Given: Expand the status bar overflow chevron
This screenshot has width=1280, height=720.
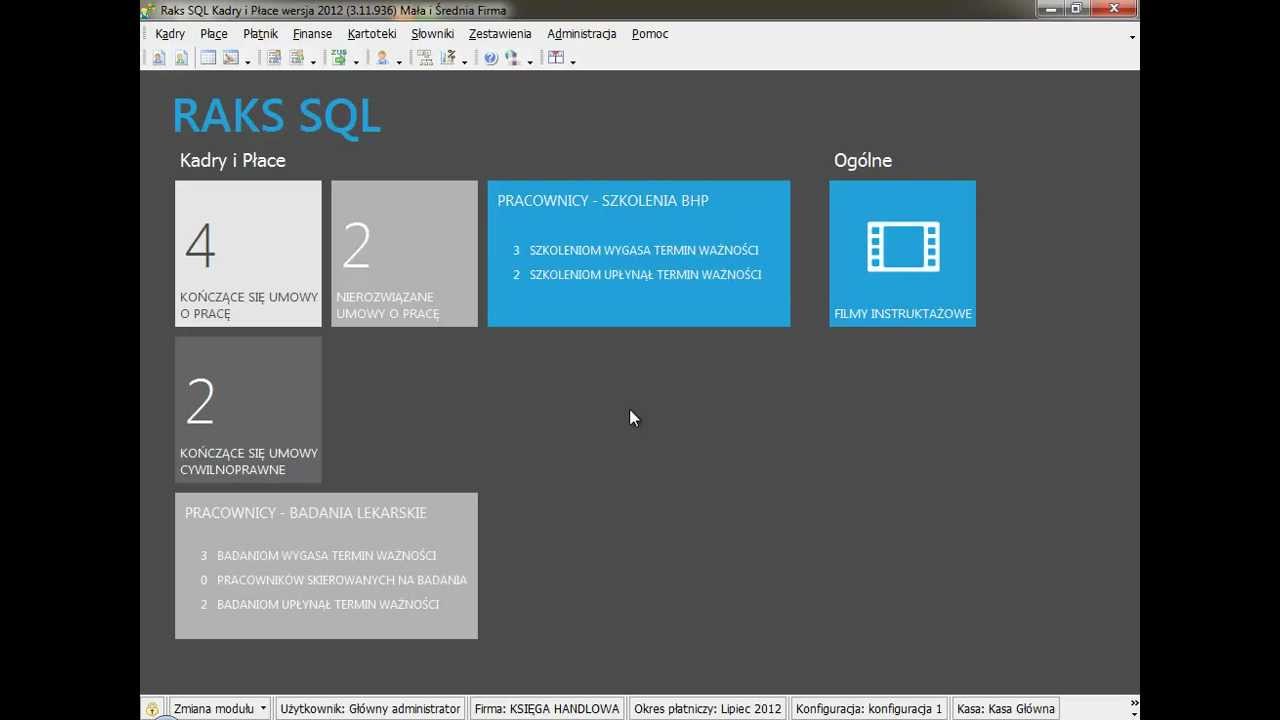Looking at the screenshot, I should [1133, 703].
